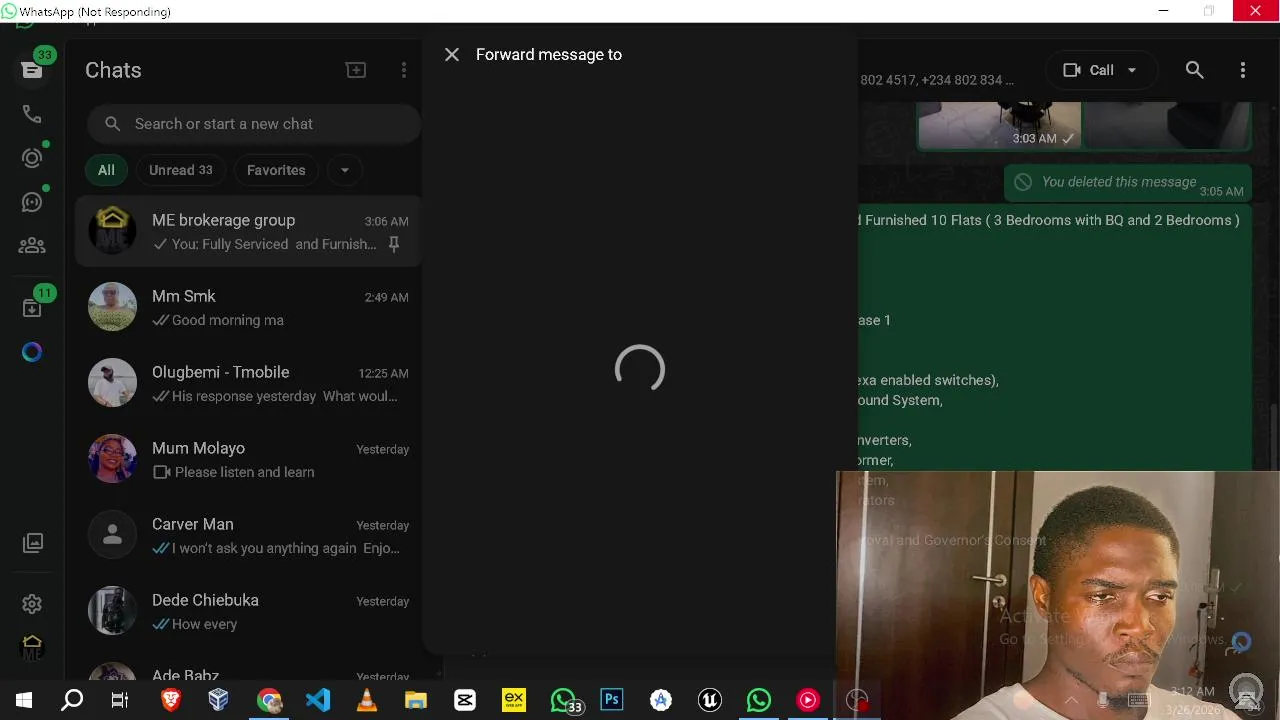The height and width of the screenshot is (720, 1280).
Task: Search within the open conversation
Action: (1194, 70)
